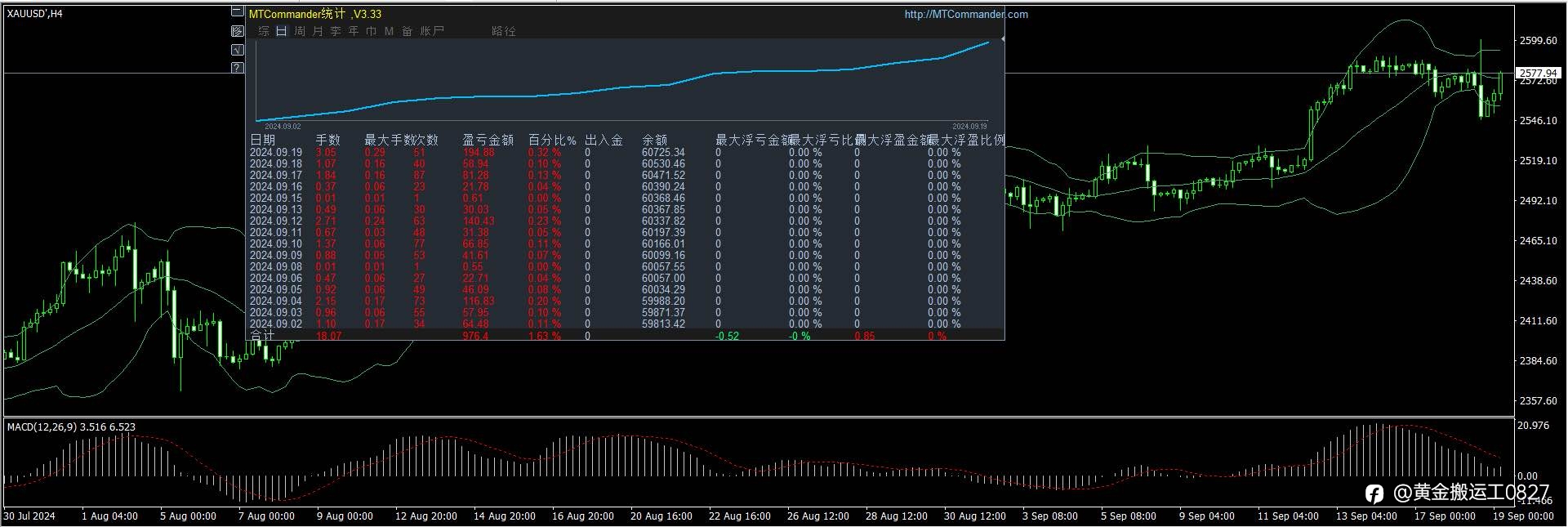Click the XAUUSD',H4 chart label
This screenshot has width=1568, height=527.
[35, 14]
